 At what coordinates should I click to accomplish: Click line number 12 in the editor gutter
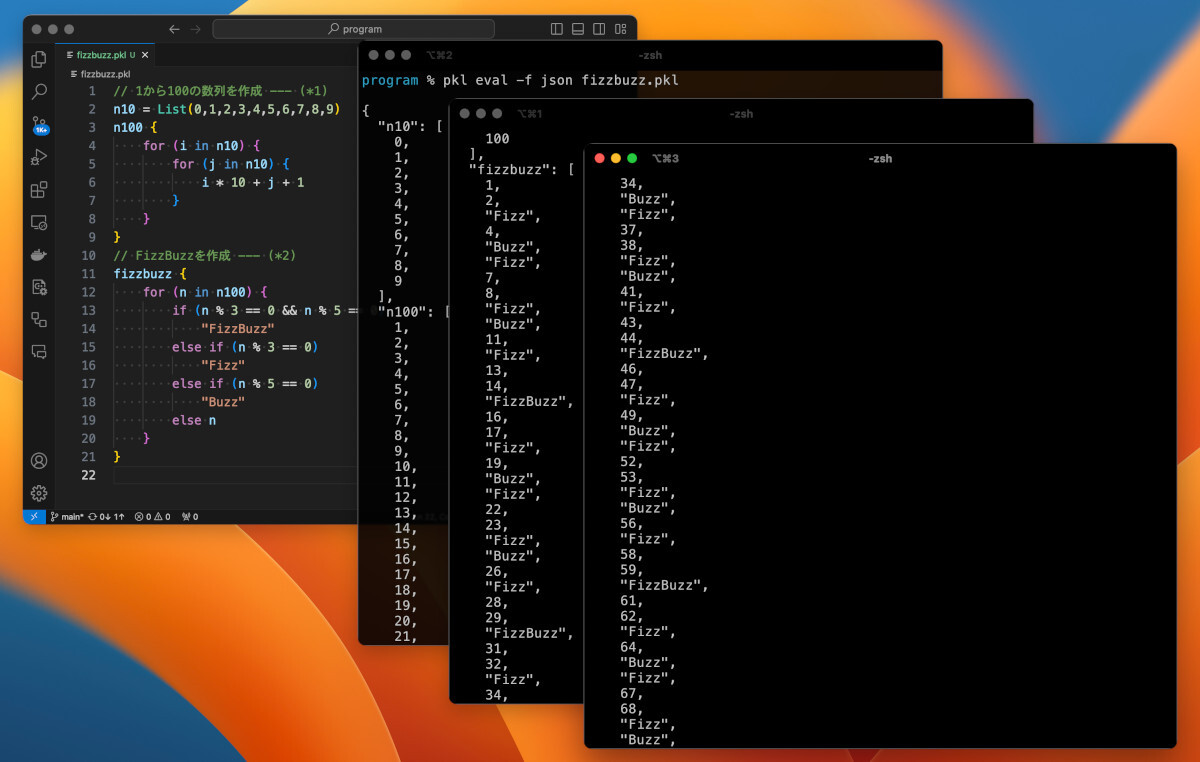tap(89, 292)
